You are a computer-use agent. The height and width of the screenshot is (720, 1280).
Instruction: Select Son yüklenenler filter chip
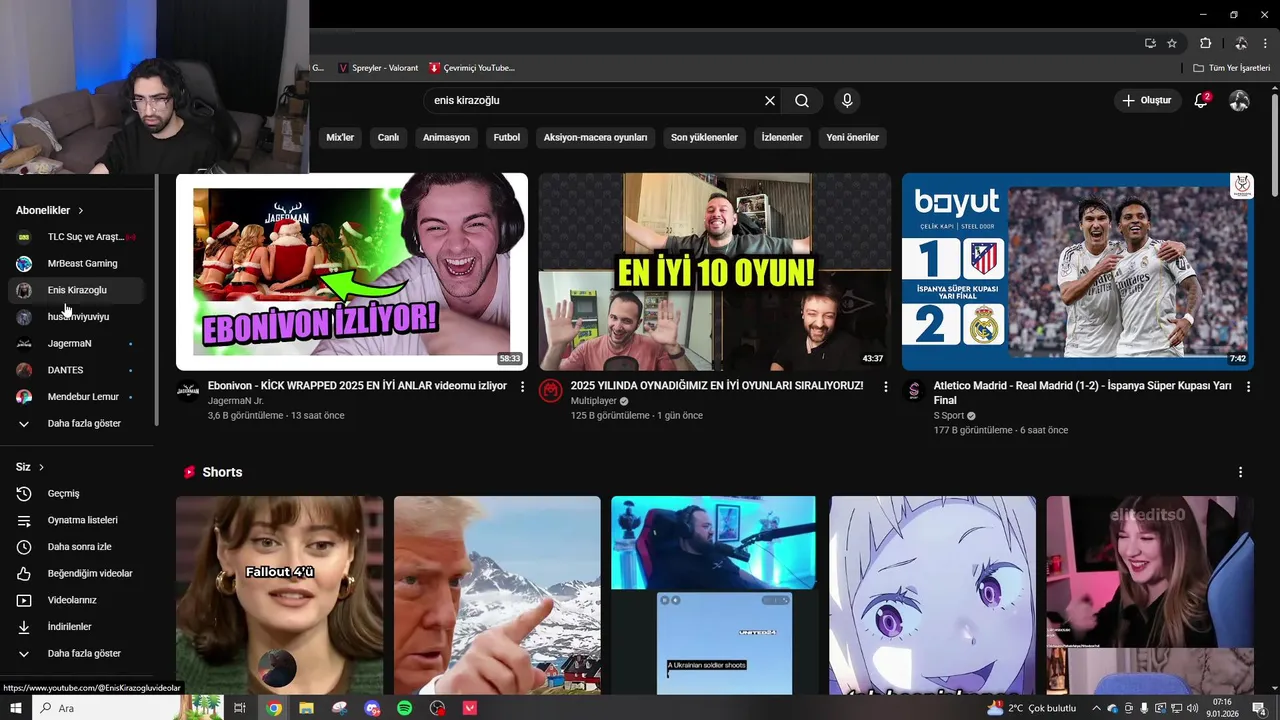pyautogui.click(x=704, y=137)
